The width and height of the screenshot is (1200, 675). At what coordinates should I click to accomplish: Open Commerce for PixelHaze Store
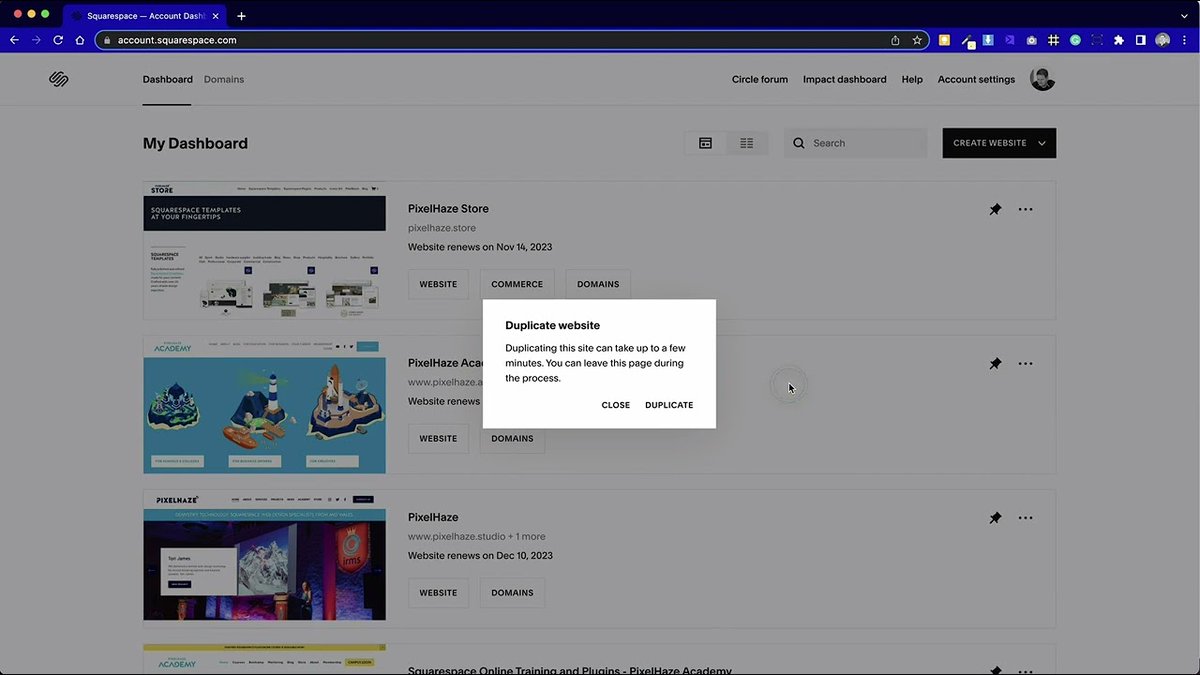[517, 284]
